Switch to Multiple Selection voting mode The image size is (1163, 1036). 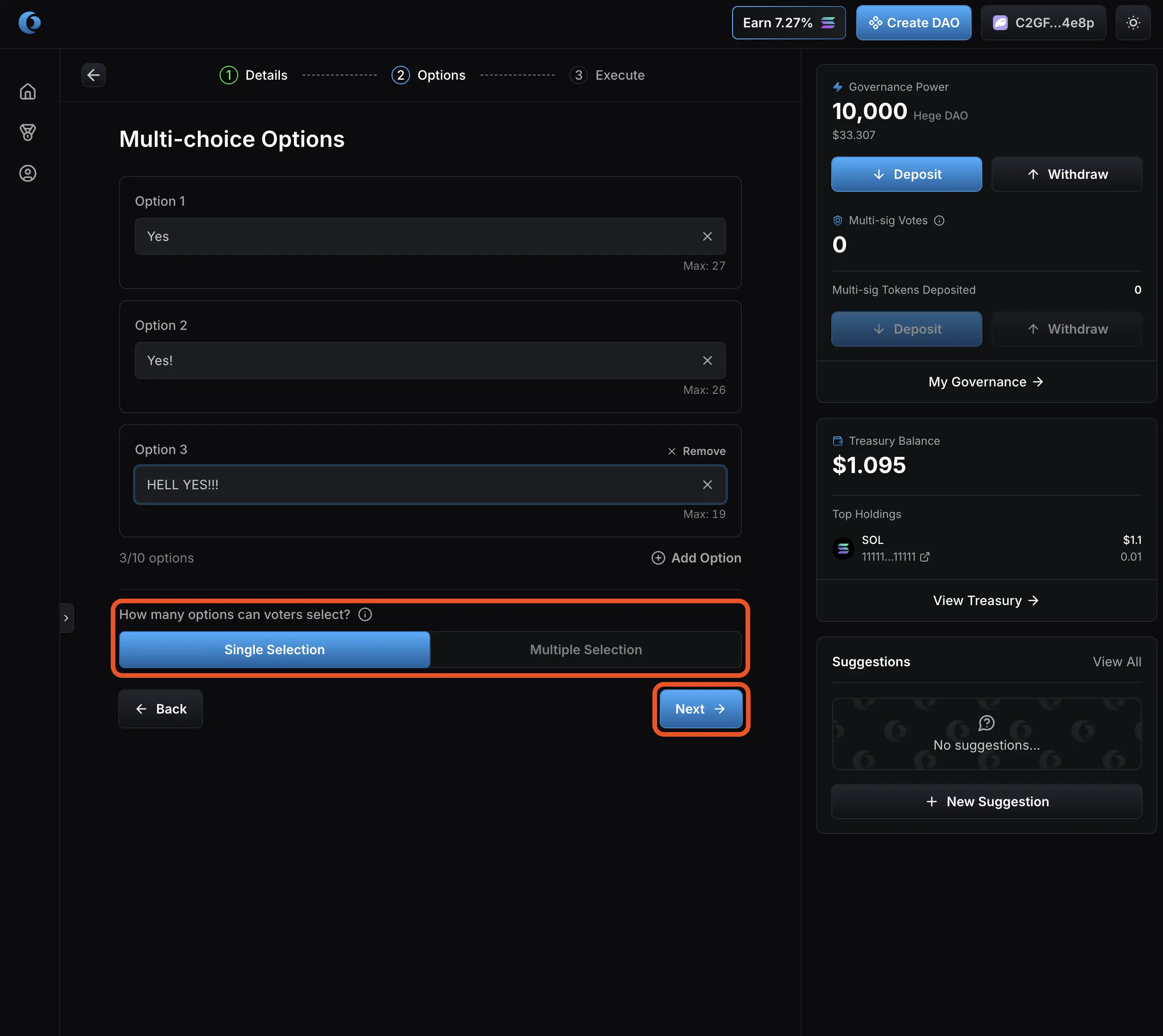tap(586, 650)
